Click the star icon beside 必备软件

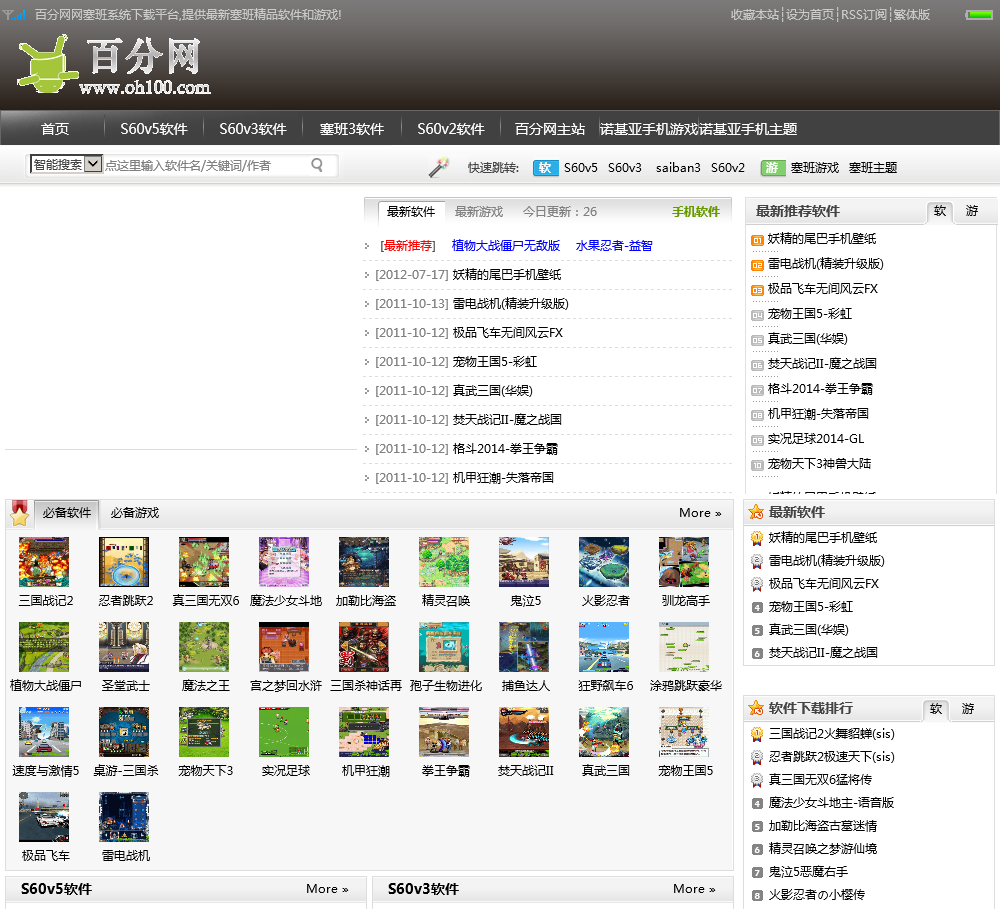click(x=20, y=513)
